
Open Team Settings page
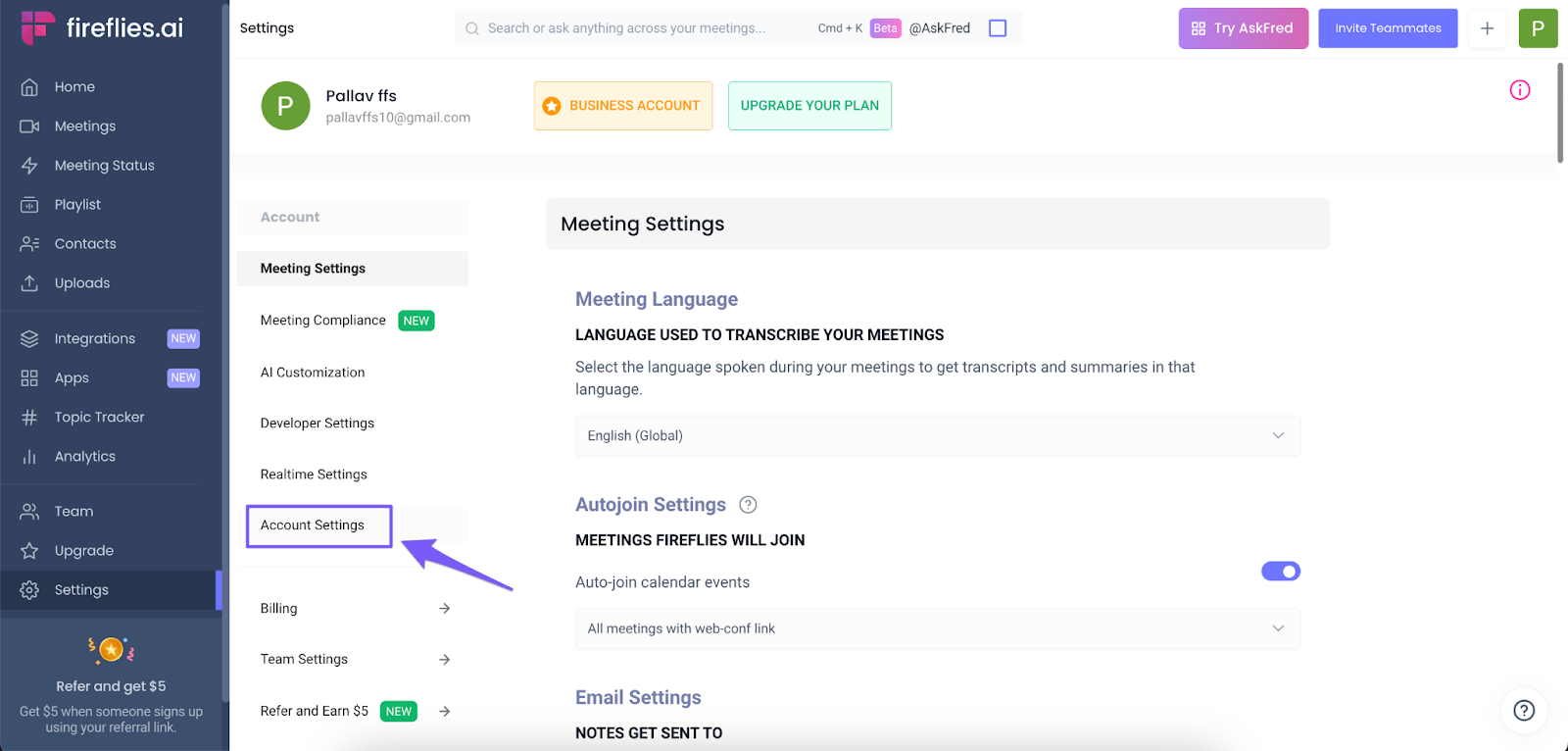pos(304,660)
